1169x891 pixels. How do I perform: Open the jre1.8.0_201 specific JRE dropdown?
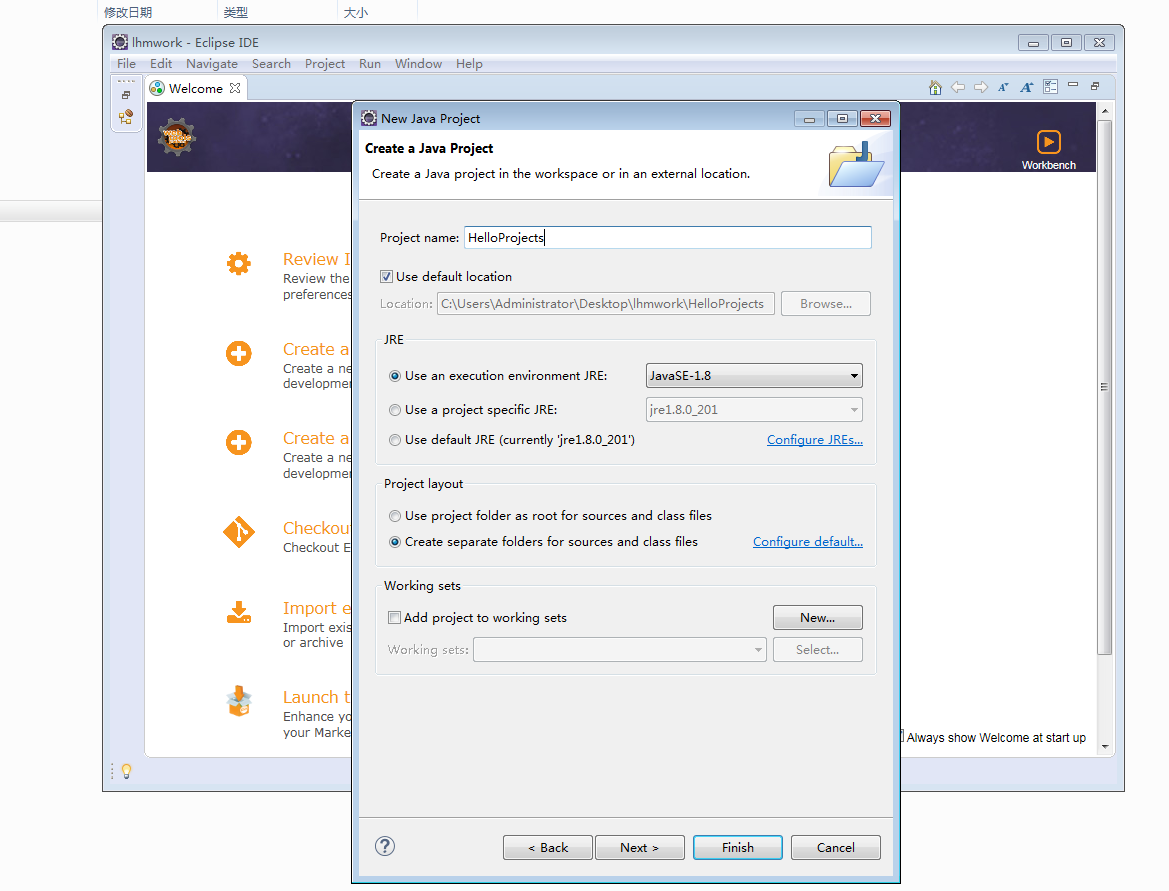click(754, 409)
